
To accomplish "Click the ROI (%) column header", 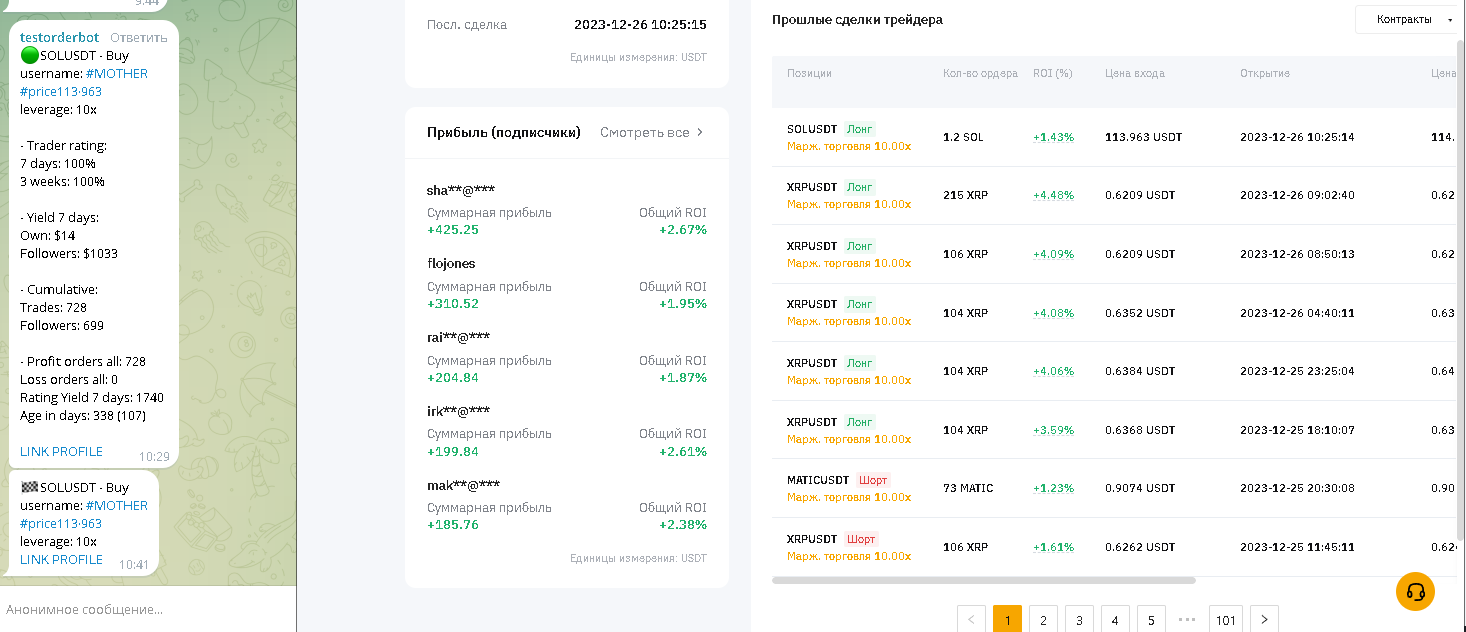I will pos(1052,74).
